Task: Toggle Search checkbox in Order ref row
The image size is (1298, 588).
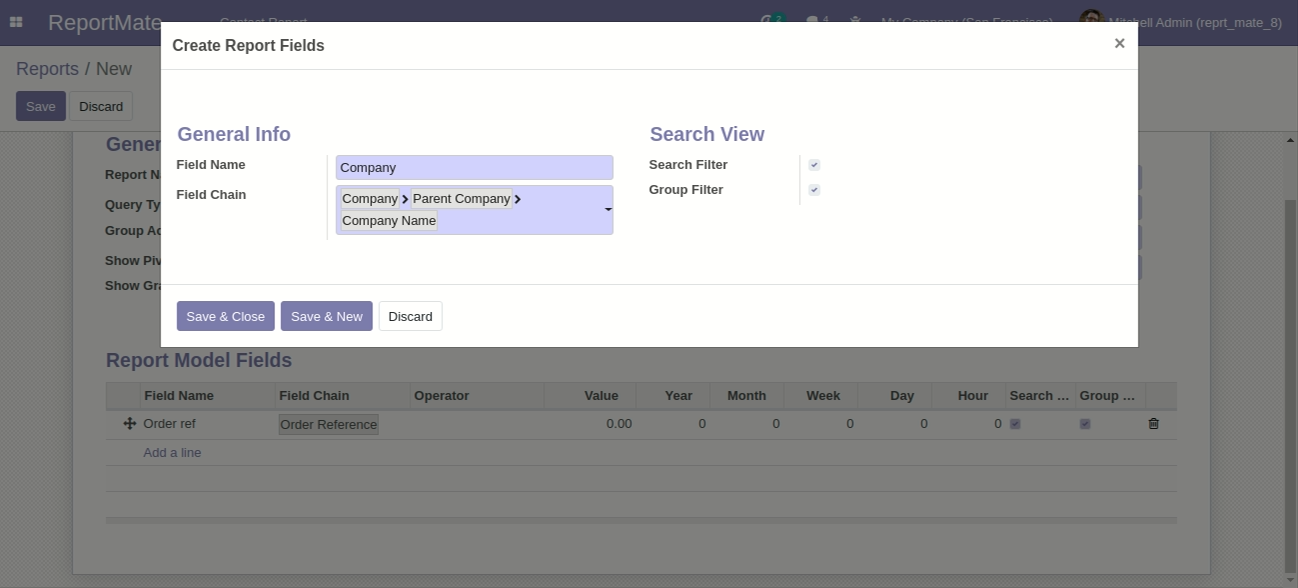Action: (x=1015, y=424)
